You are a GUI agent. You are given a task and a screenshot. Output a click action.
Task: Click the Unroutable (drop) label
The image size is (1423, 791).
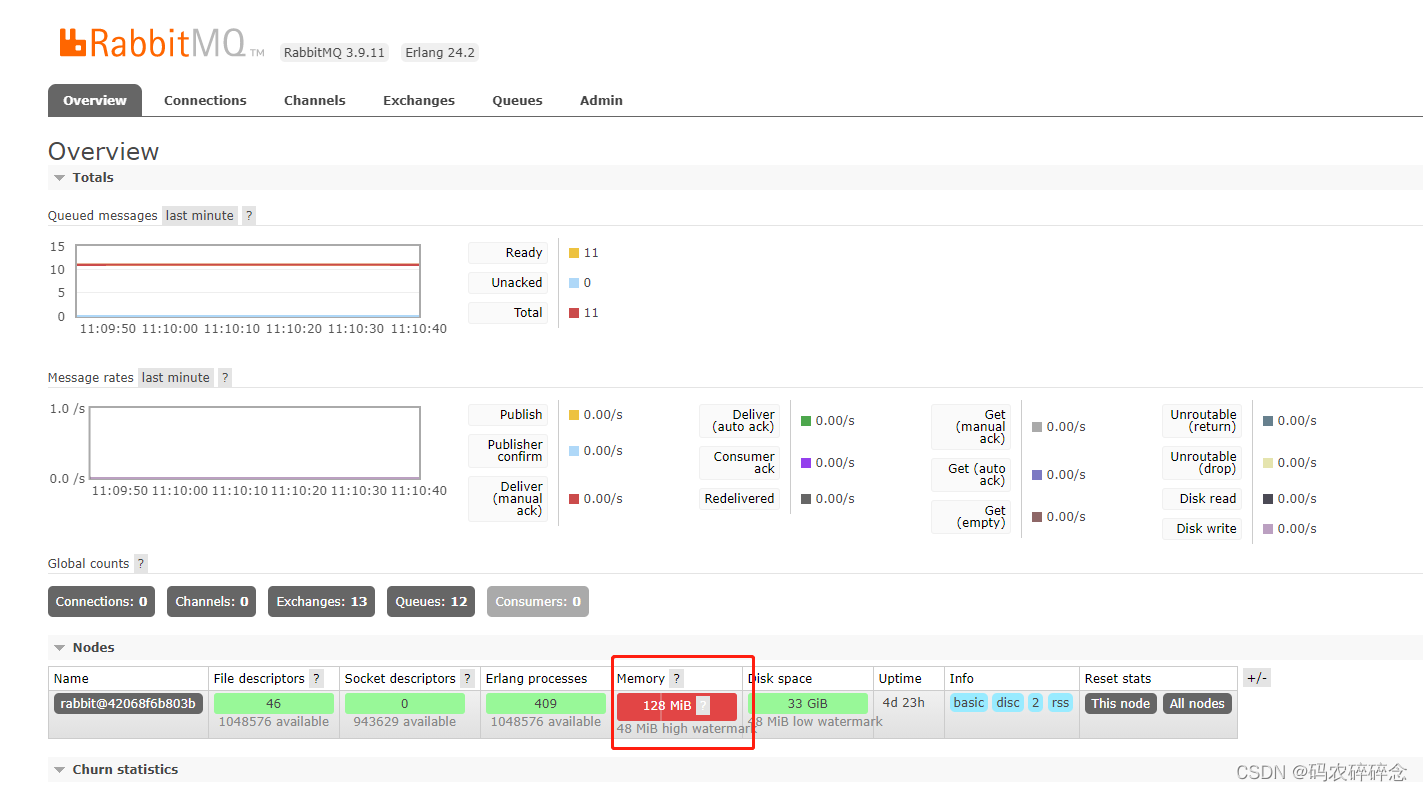point(1202,463)
